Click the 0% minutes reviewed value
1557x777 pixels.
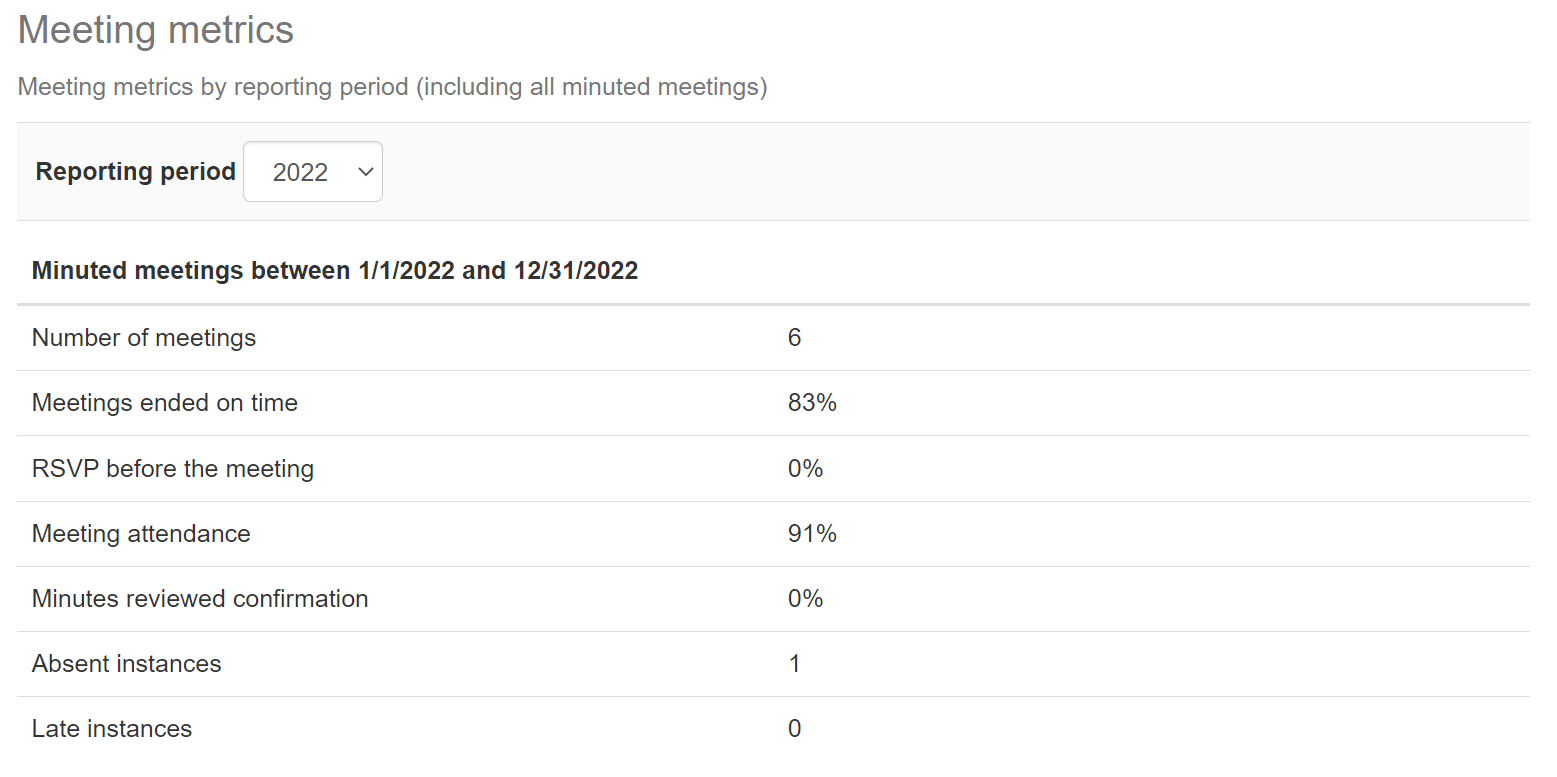coord(805,599)
